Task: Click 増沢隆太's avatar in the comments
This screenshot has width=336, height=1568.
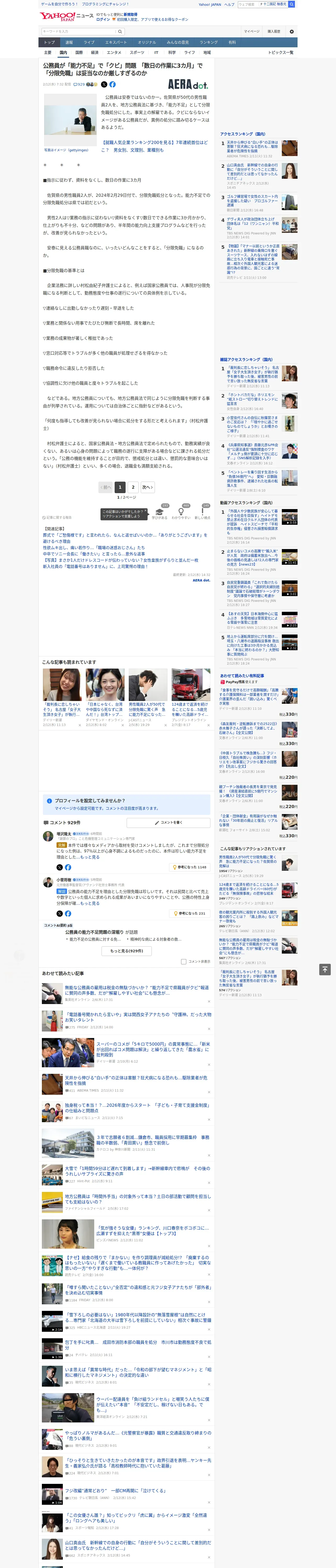Action: [48, 836]
